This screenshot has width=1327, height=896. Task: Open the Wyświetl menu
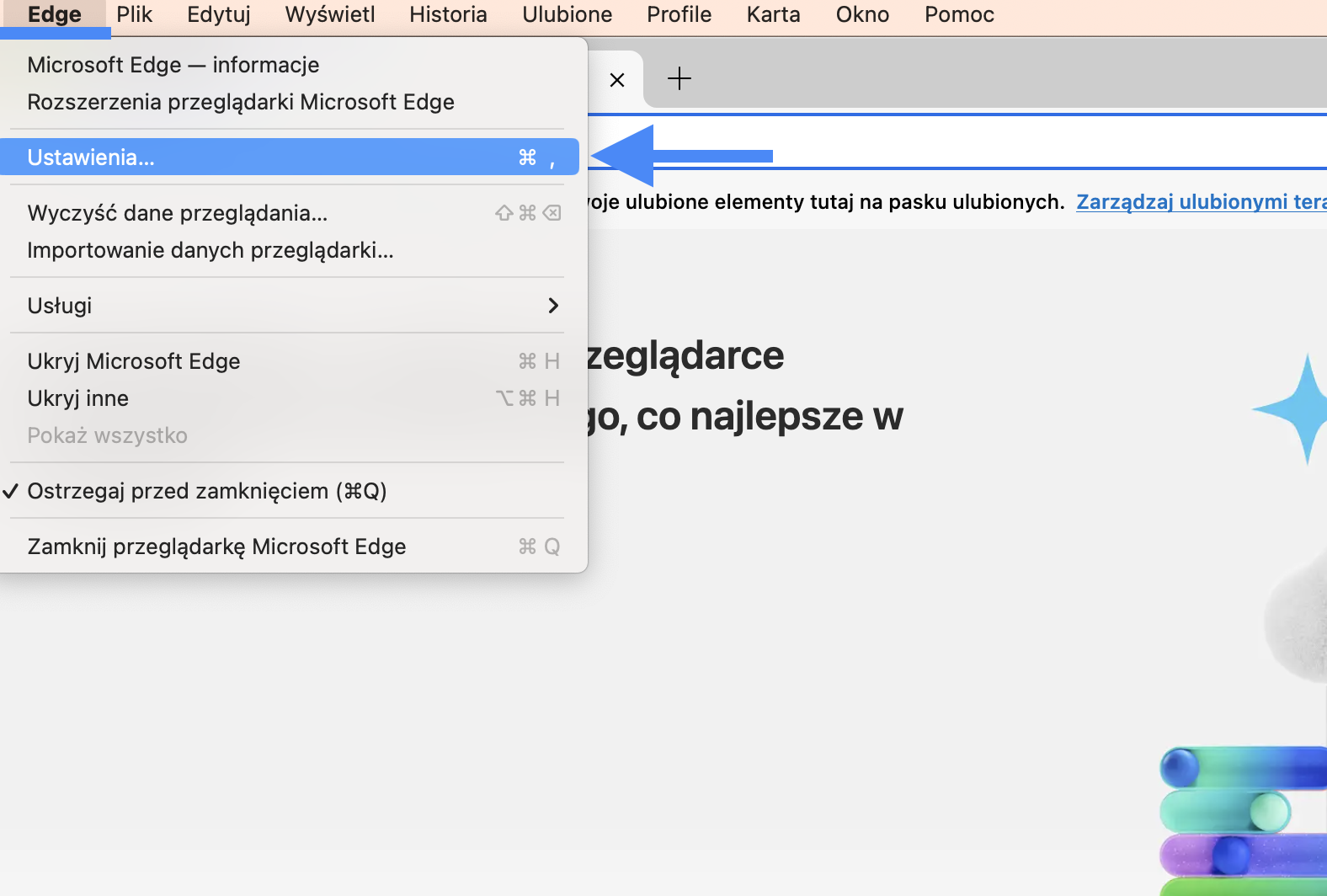330,15
